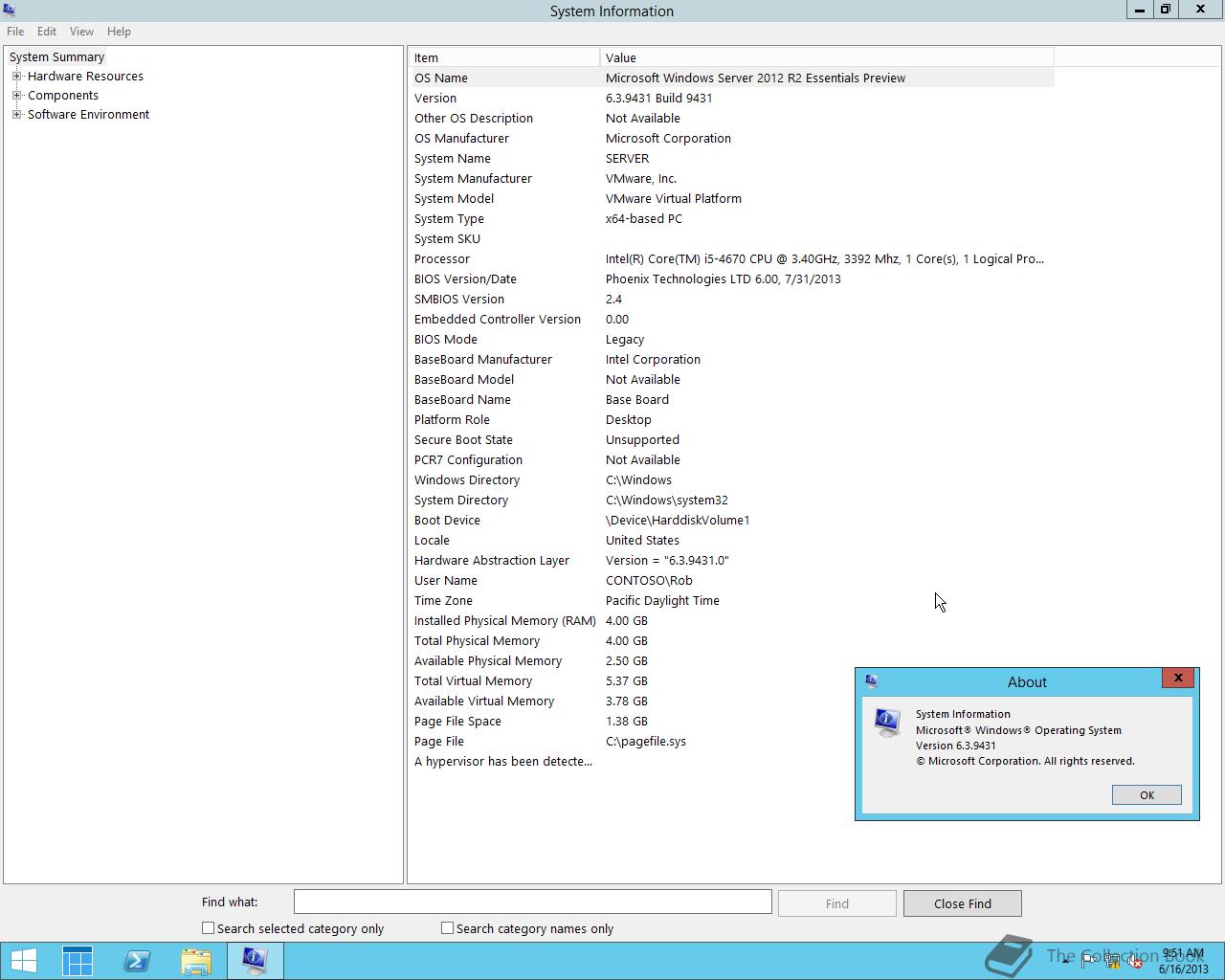Open the Help menu
The height and width of the screenshot is (980, 1225).
coord(119,32)
